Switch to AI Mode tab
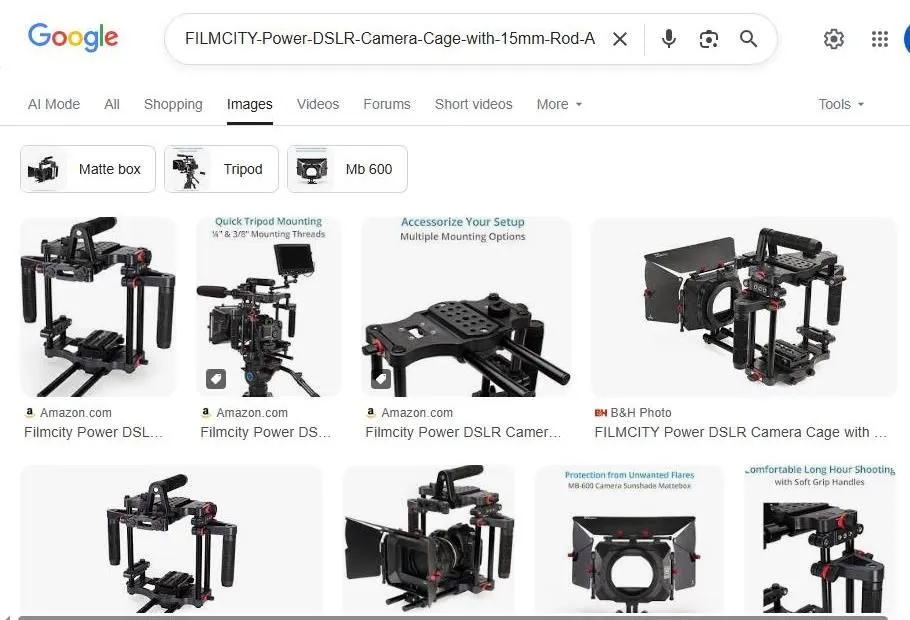Viewport: 910px width, 620px height. [54, 104]
